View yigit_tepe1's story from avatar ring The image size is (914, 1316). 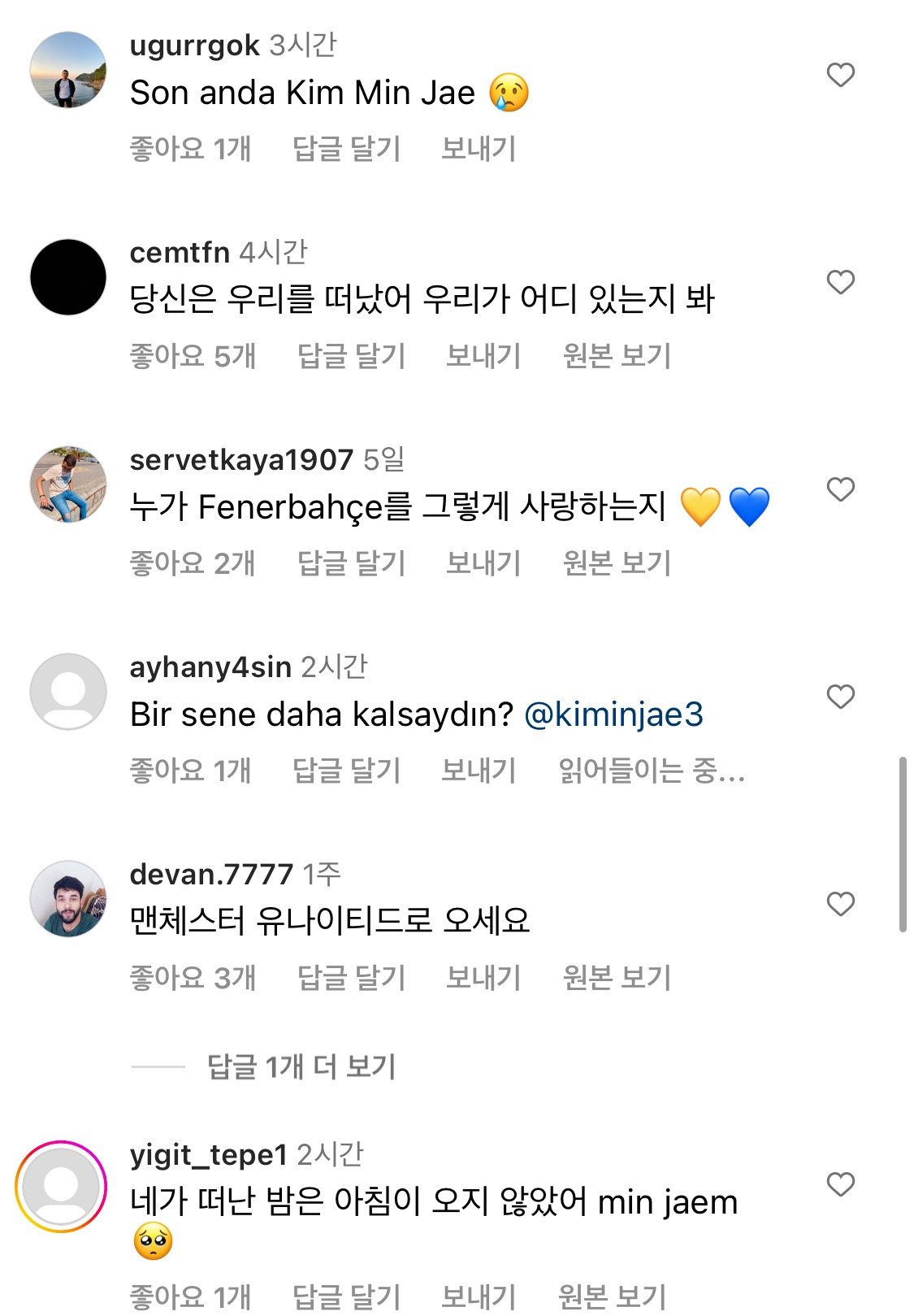point(61,1185)
